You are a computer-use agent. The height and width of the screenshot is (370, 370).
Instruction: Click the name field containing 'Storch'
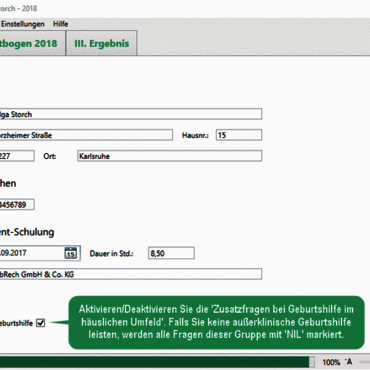pyautogui.click(x=131, y=114)
